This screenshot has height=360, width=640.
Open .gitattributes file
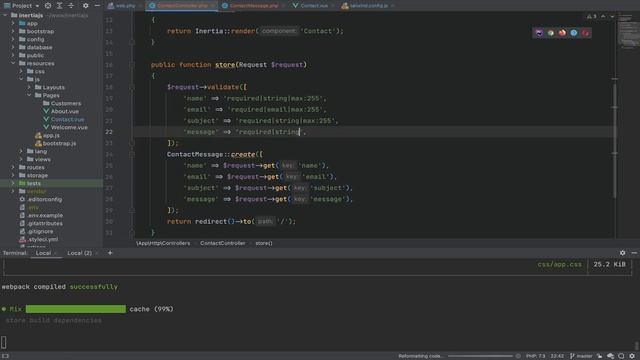tap(41, 224)
